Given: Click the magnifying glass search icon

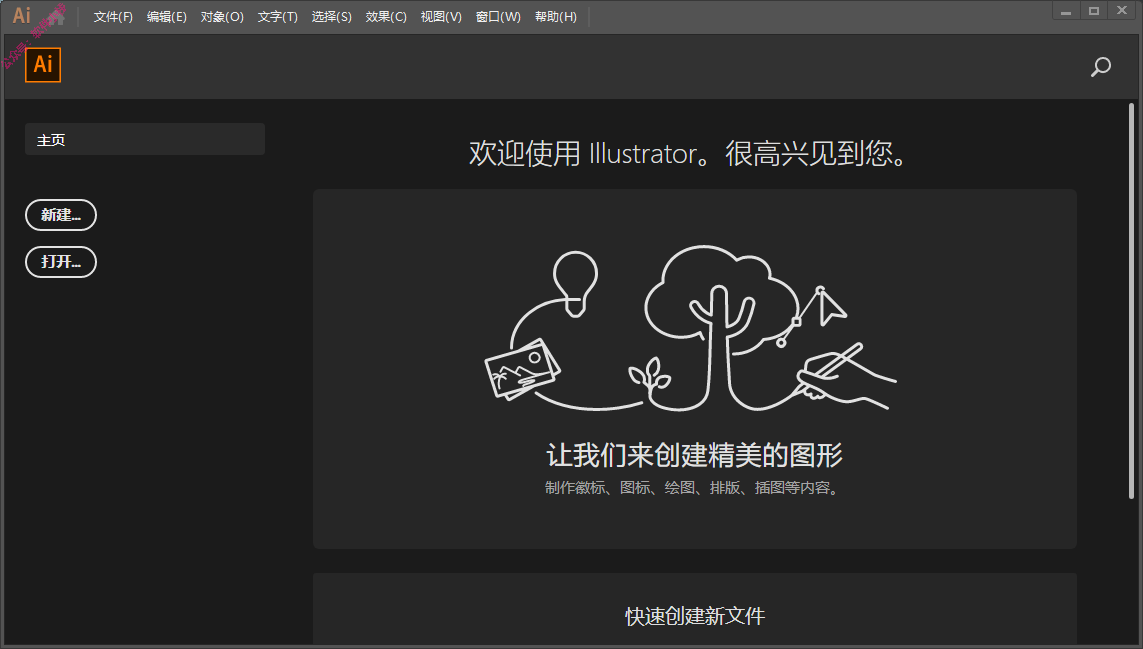Looking at the screenshot, I should (x=1100, y=67).
